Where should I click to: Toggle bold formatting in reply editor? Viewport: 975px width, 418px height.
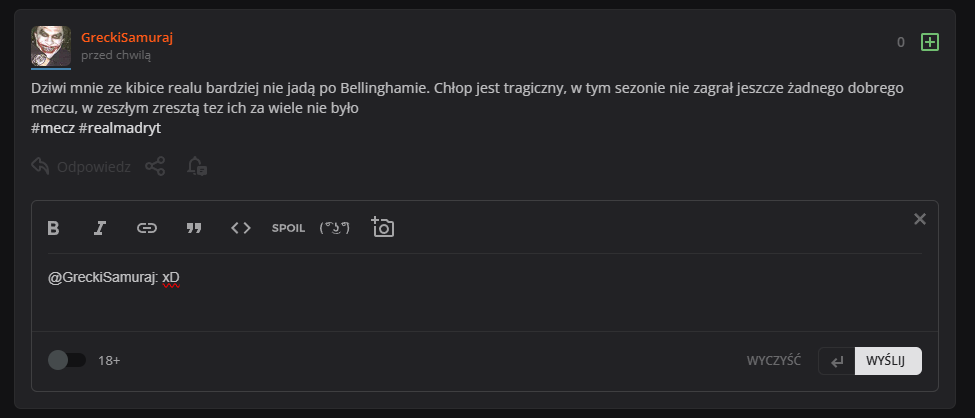pos(53,228)
